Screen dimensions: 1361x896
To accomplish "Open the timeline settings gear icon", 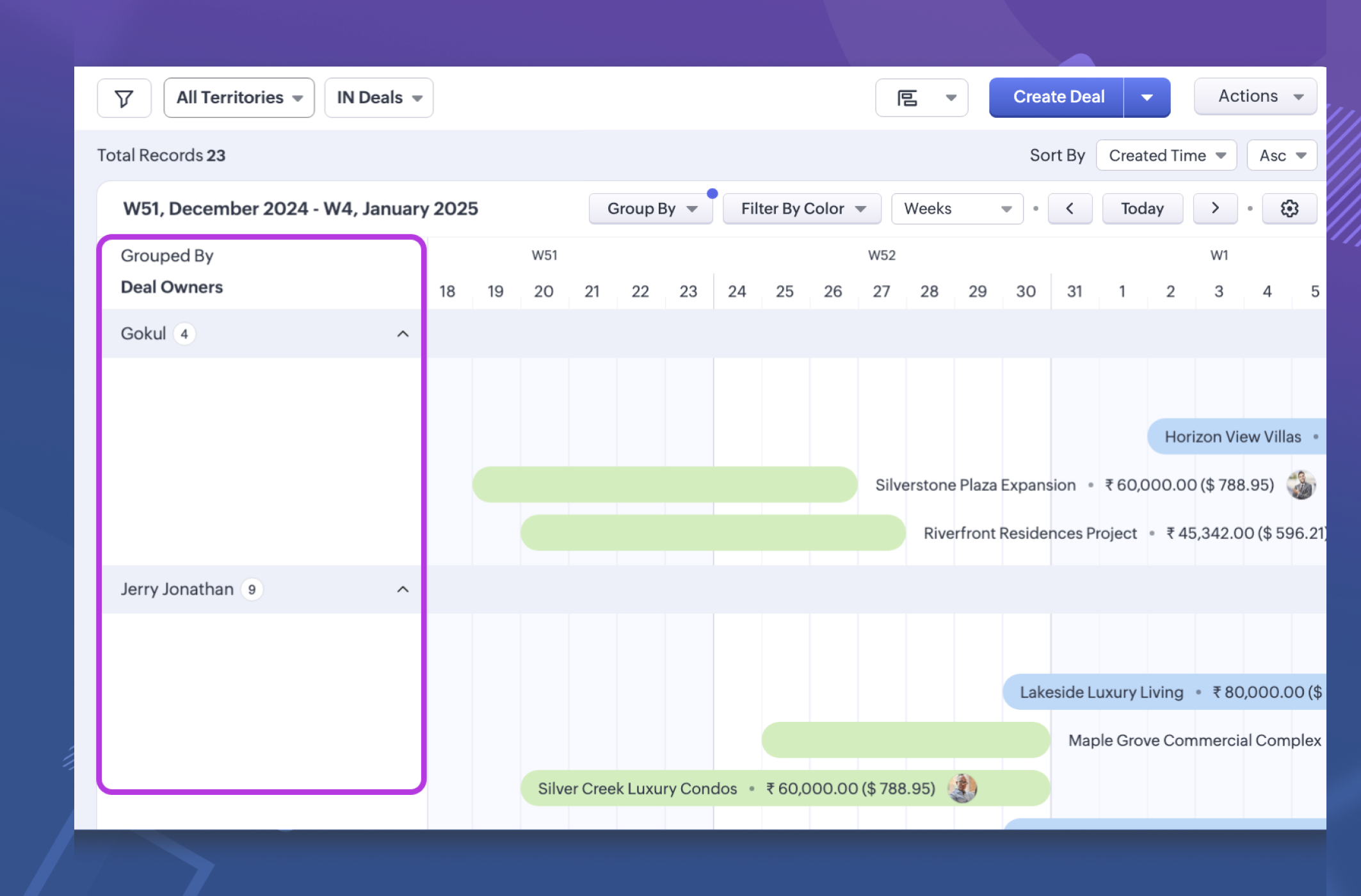I will tap(1289, 209).
